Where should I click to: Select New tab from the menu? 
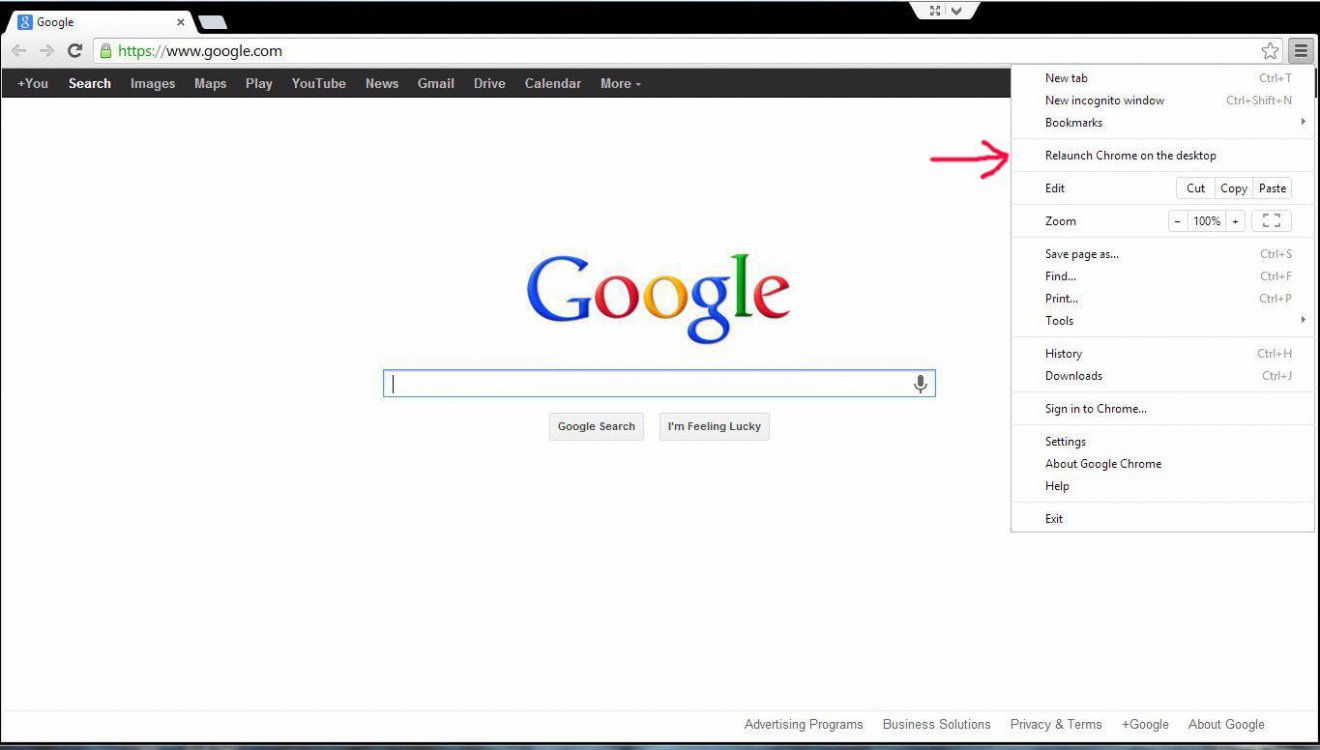(x=1163, y=78)
